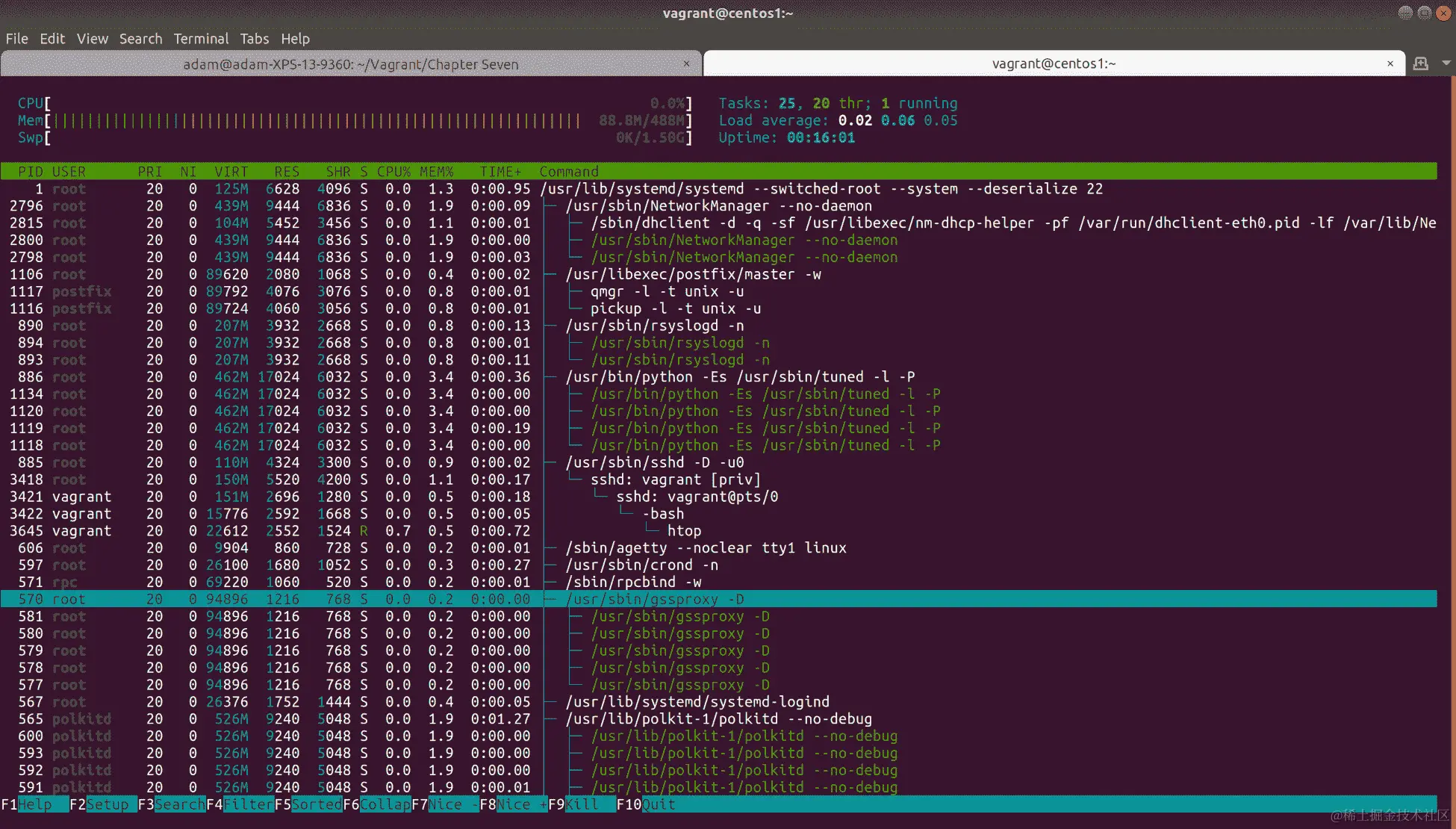
Task: Click the new tab icon in tab bar
Action: click(x=1421, y=64)
